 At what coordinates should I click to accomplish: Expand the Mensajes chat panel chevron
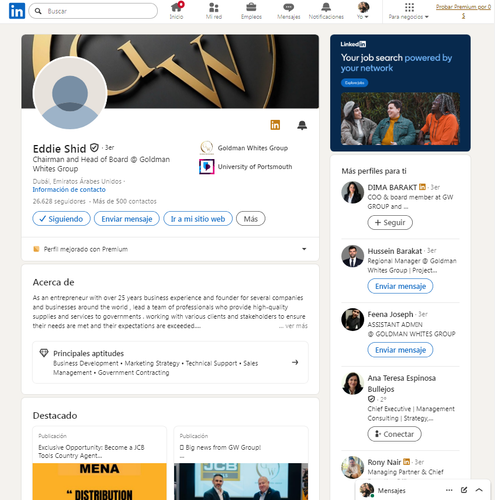tap(479, 490)
